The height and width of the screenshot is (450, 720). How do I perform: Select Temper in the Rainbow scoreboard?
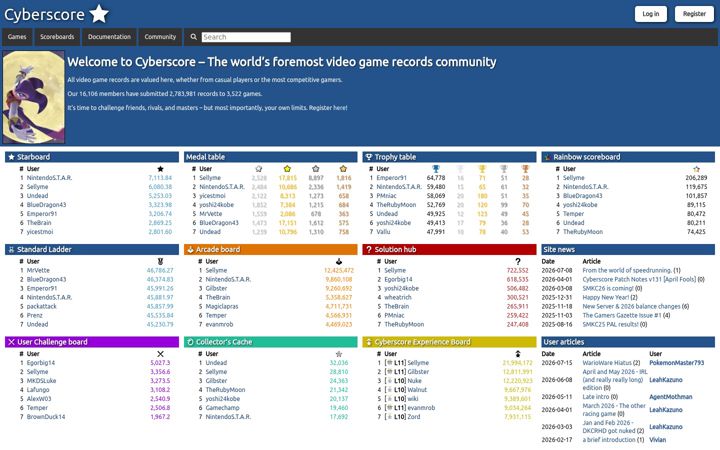(573, 214)
